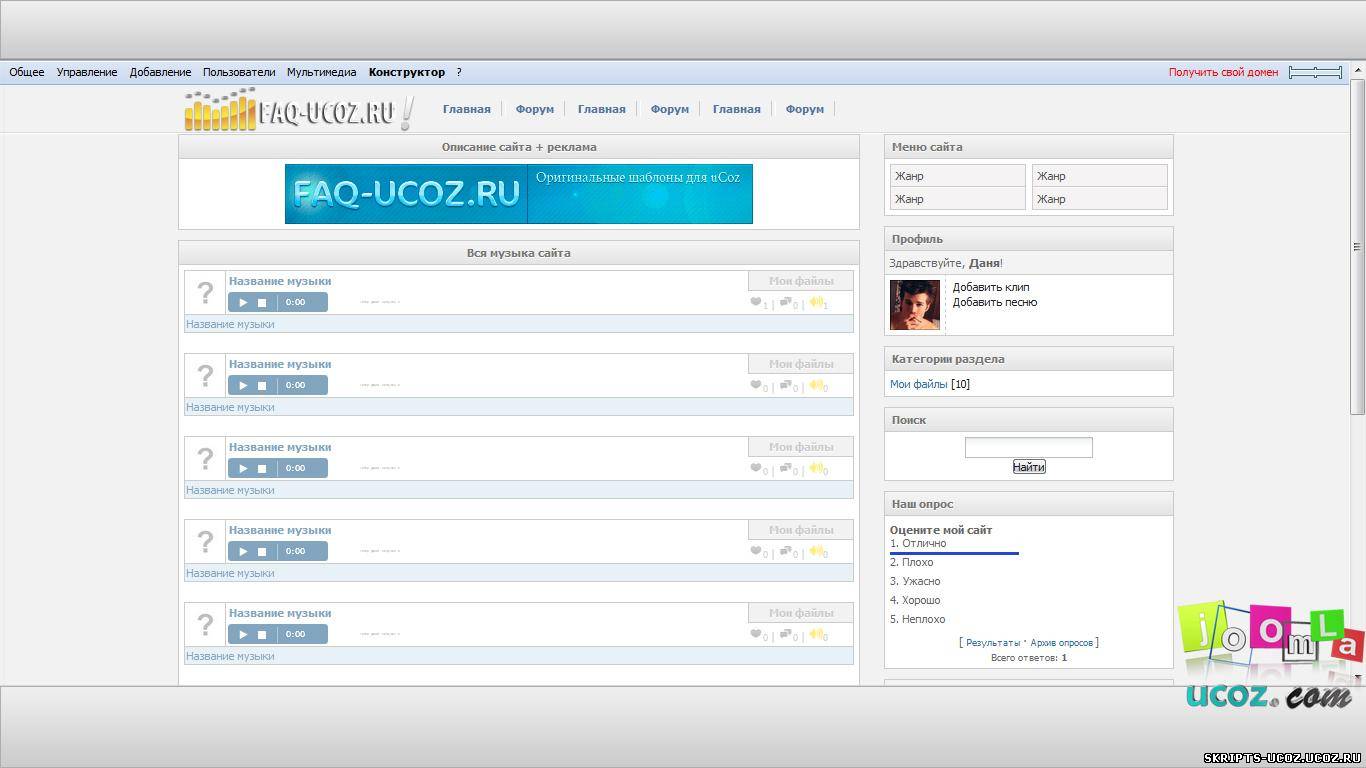This screenshot has height=768, width=1366.
Task: Stop the first music entry player
Action: 262,302
